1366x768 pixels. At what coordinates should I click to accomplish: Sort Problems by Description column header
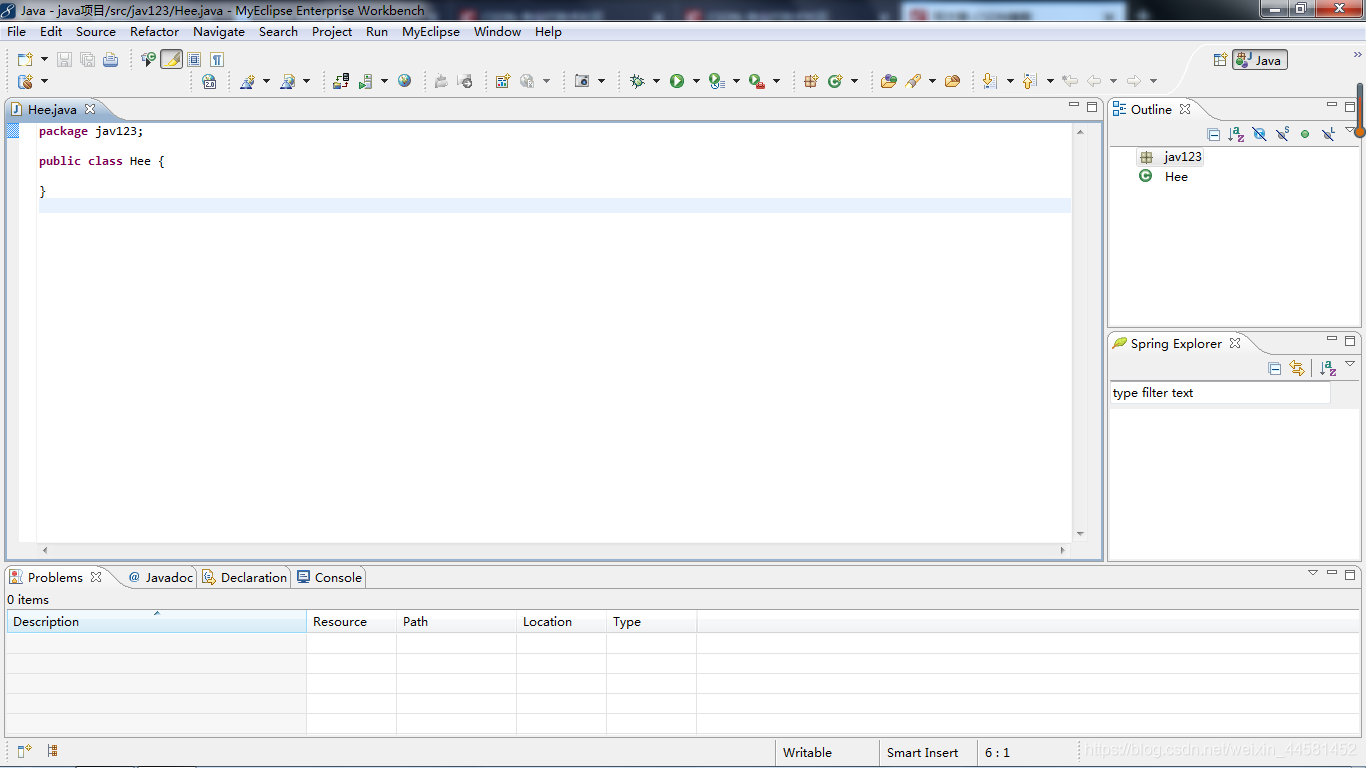(156, 621)
